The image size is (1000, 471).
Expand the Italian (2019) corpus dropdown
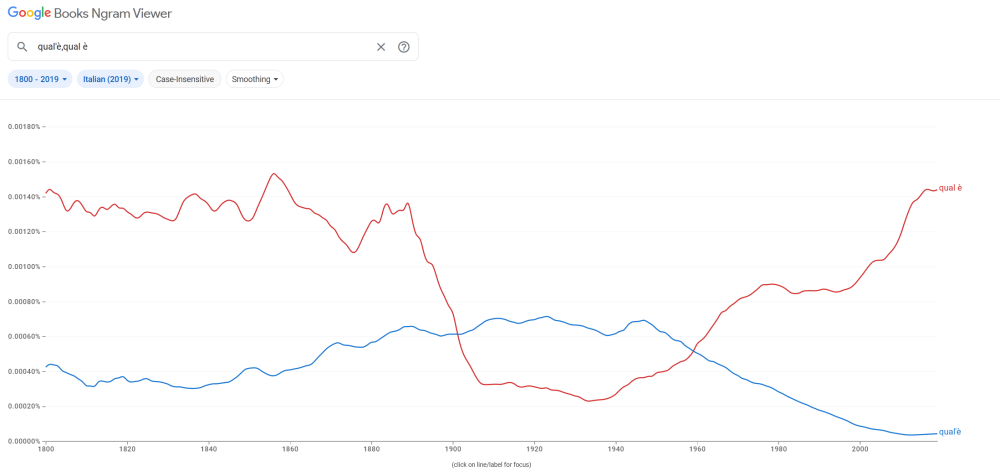pos(110,79)
